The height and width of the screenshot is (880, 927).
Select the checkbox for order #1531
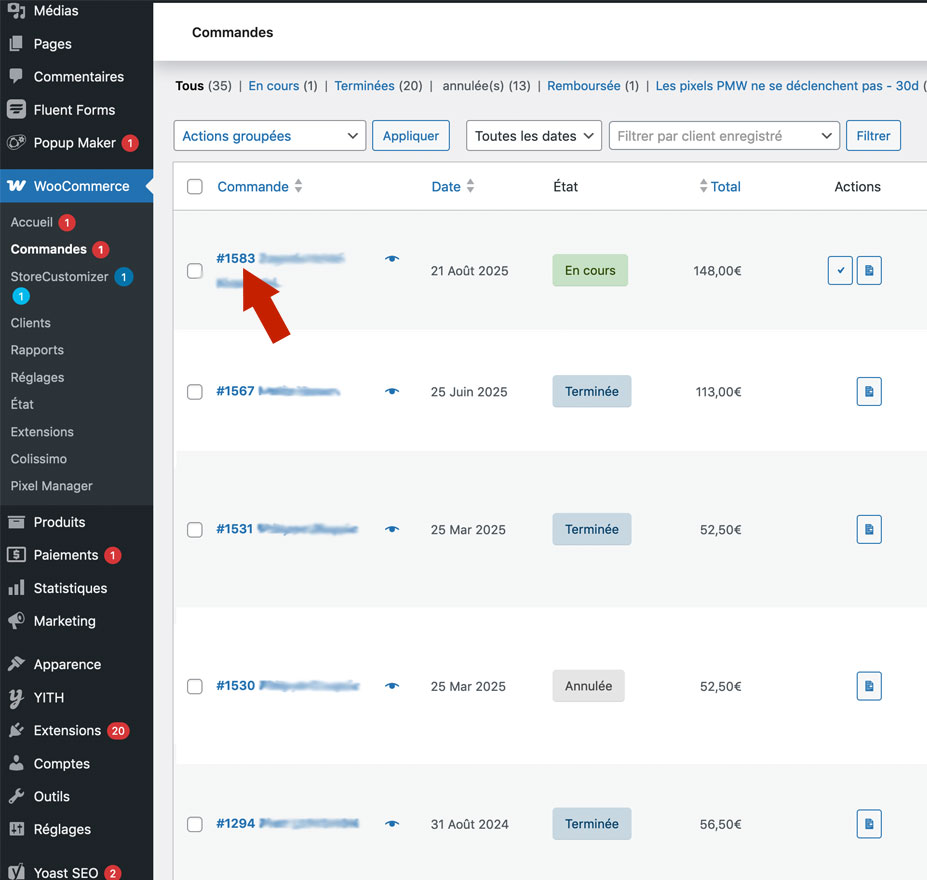(195, 530)
